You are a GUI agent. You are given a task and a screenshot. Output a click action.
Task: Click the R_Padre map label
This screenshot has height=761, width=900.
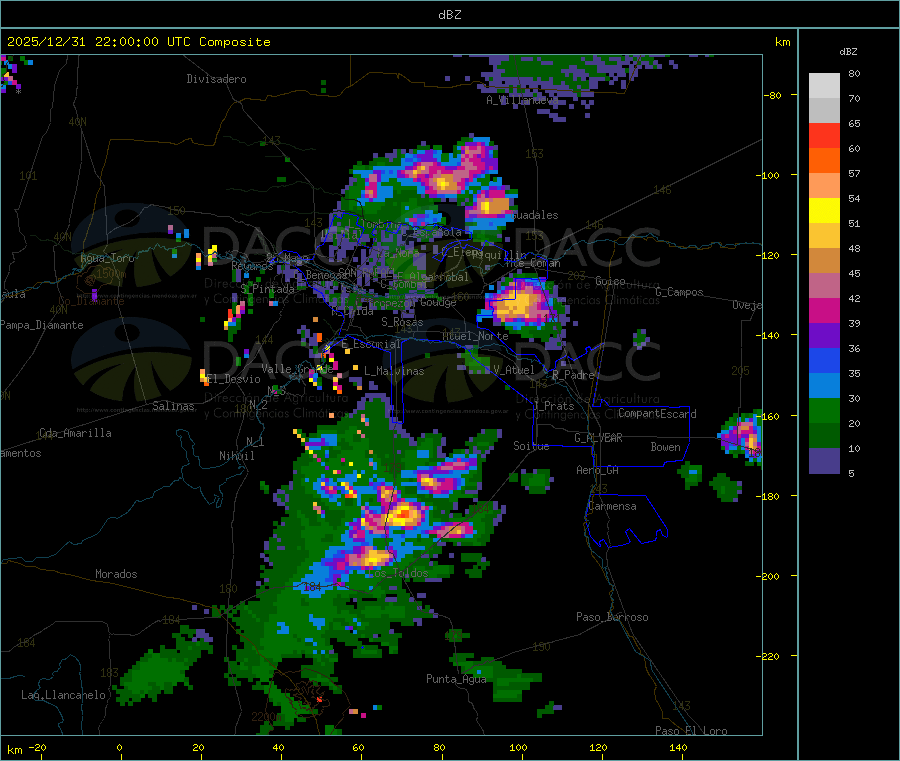coord(573,375)
